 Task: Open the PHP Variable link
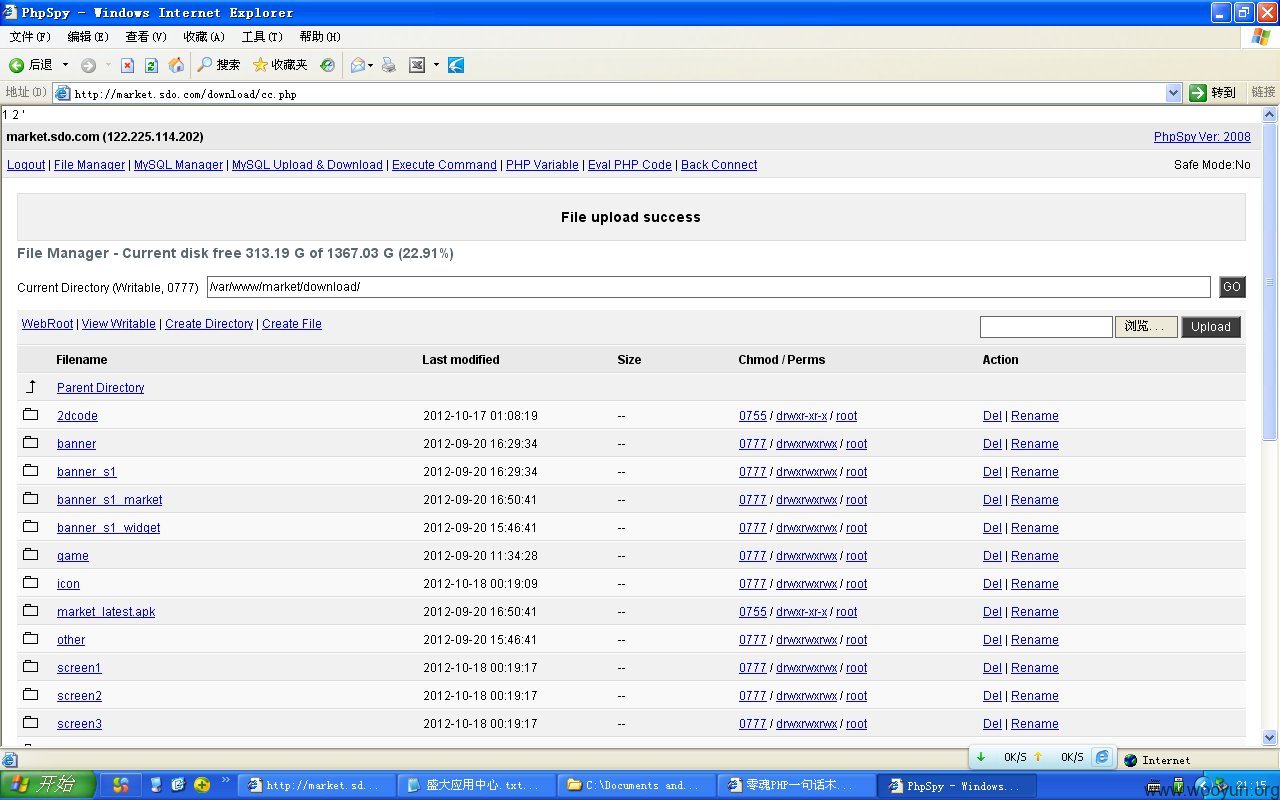[542, 165]
